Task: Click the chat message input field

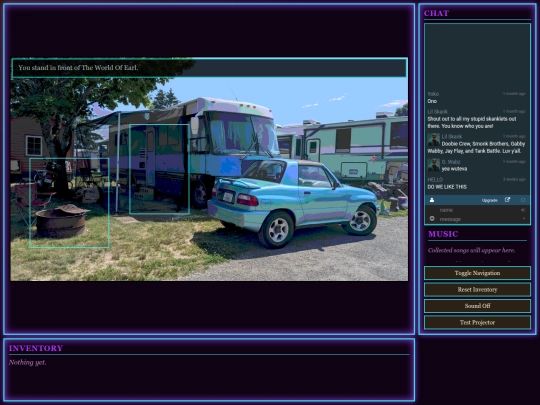Action: [479, 219]
